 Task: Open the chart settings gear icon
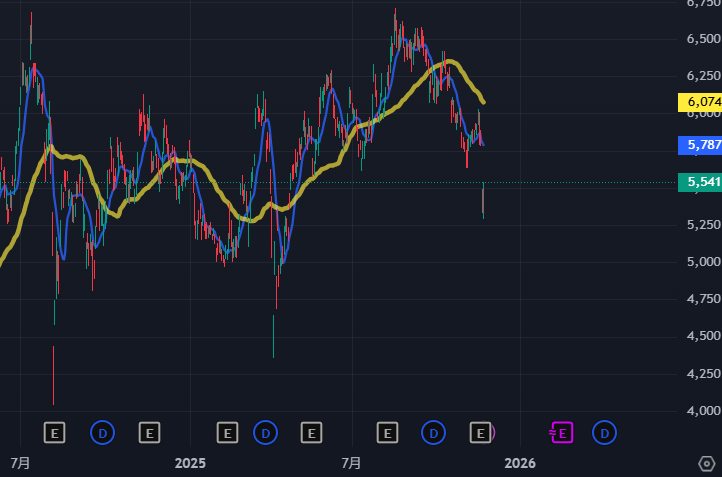pos(706,463)
